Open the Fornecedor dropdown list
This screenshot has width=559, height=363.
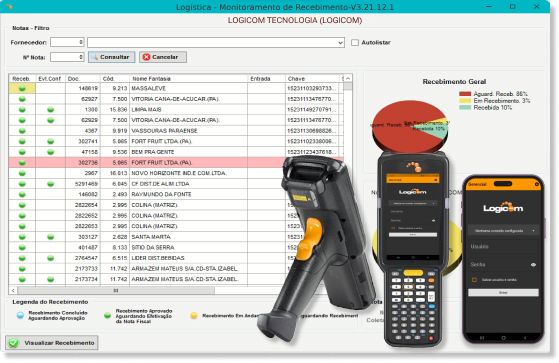(340, 43)
